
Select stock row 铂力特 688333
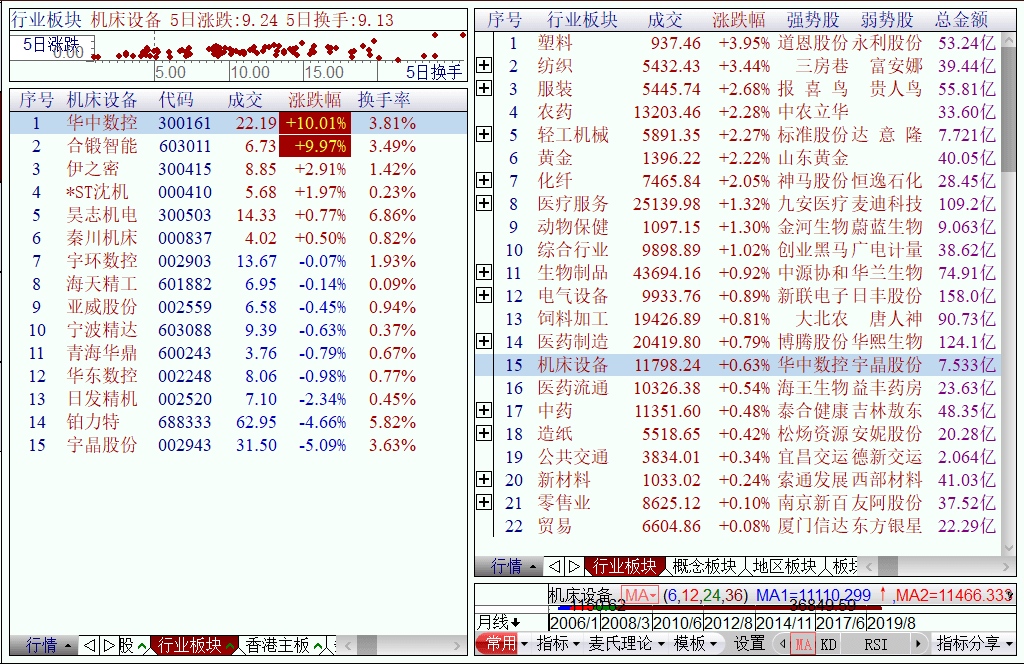pyautogui.click(x=238, y=422)
